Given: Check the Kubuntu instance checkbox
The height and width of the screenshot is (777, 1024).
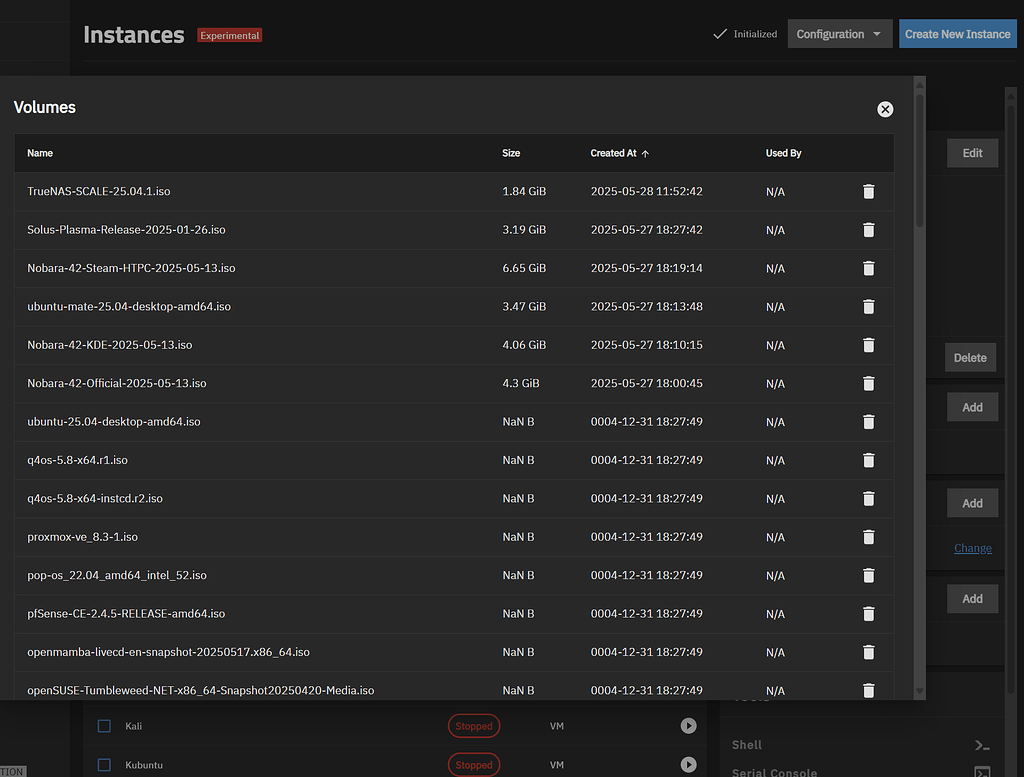Looking at the screenshot, I should tap(104, 765).
